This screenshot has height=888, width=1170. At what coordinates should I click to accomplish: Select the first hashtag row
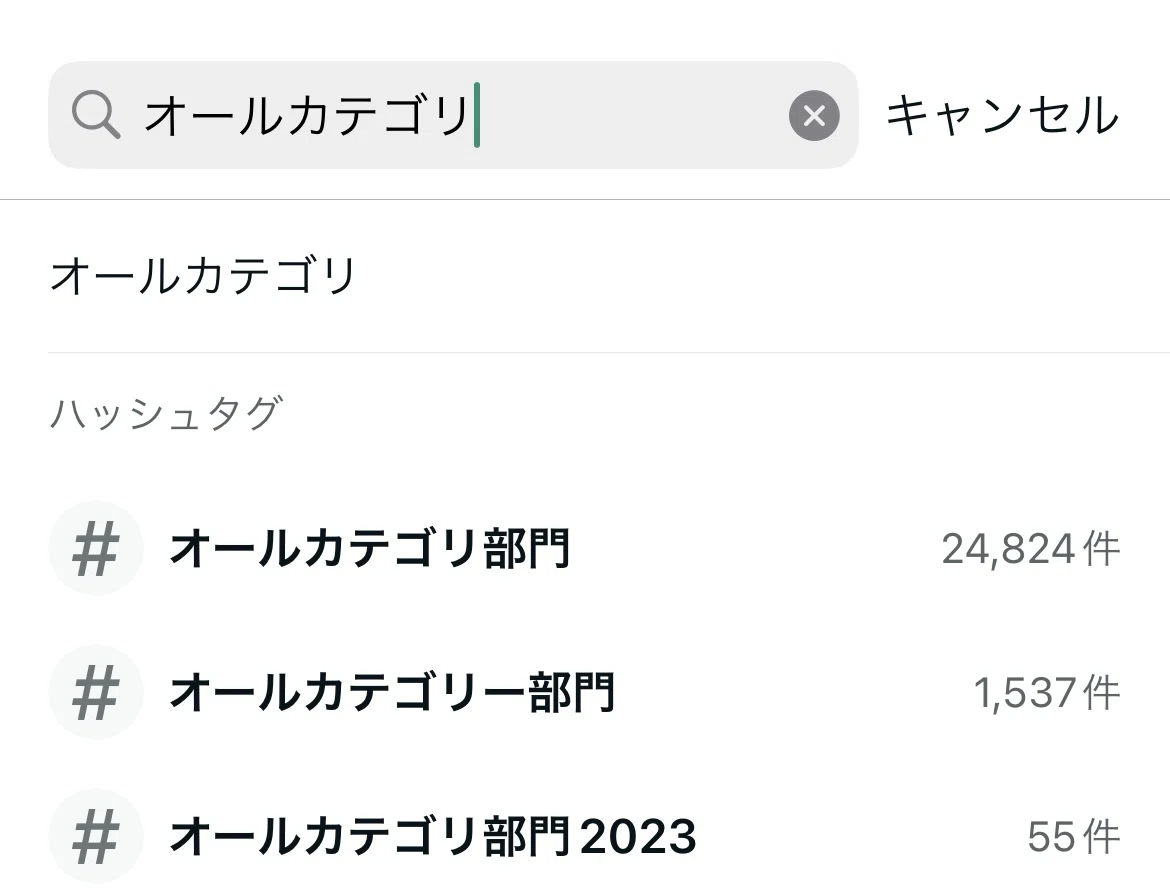585,548
